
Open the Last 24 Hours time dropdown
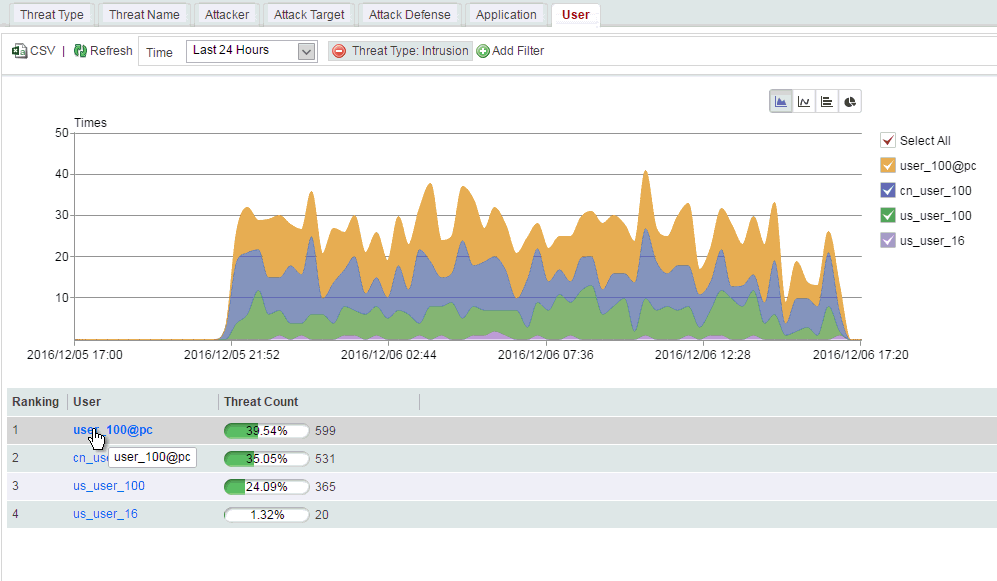(x=251, y=51)
